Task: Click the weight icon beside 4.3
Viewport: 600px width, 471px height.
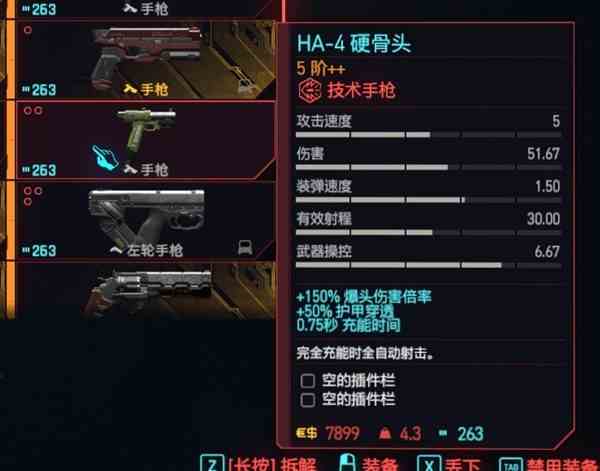Action: [x=385, y=434]
